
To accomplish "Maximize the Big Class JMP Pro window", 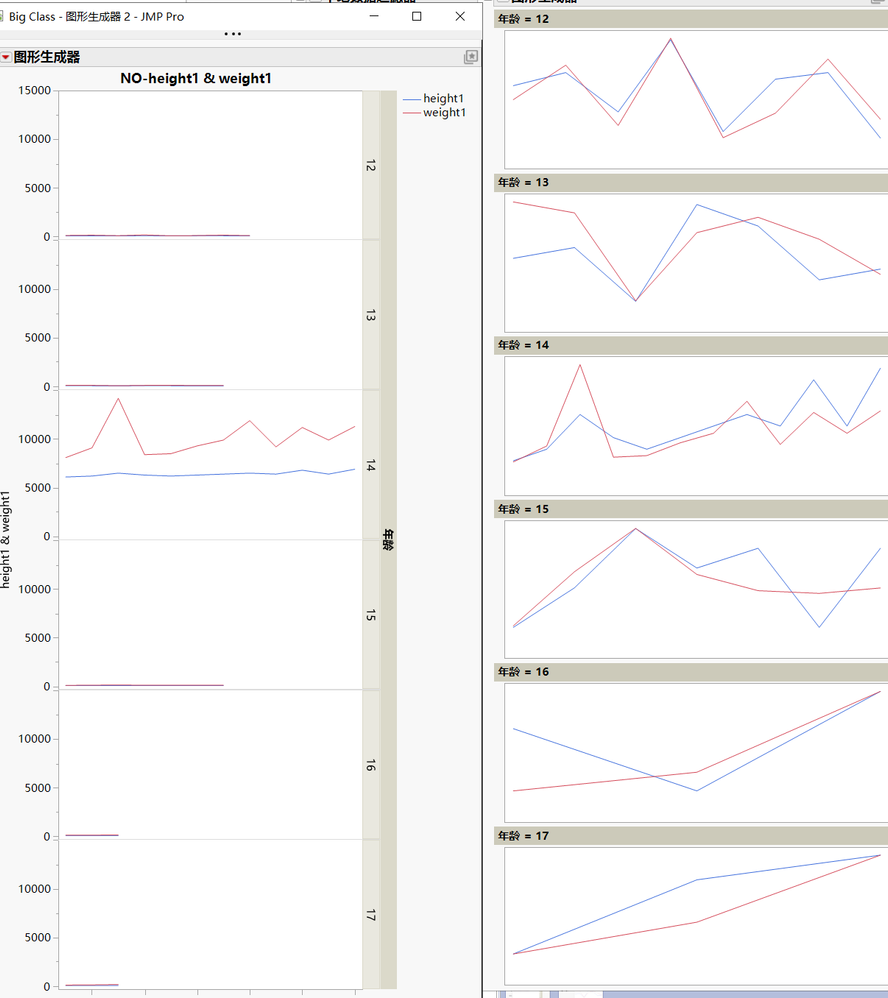I will pos(416,17).
